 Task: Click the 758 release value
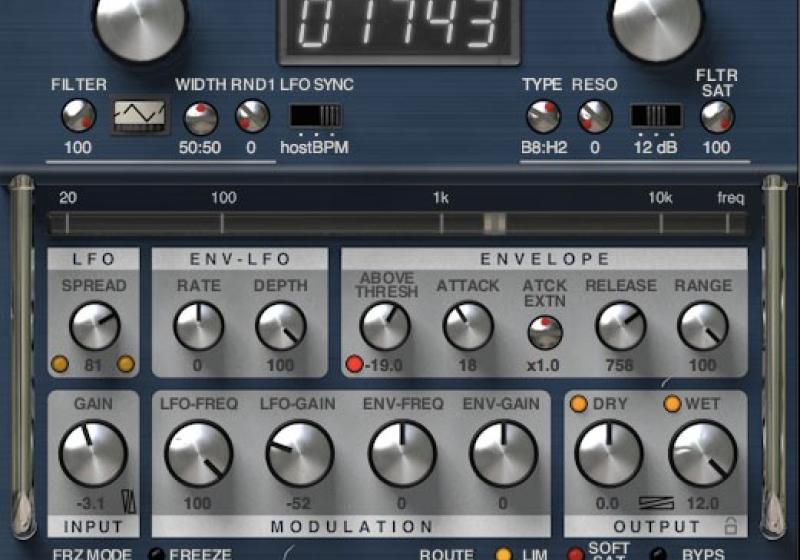pyautogui.click(x=619, y=365)
